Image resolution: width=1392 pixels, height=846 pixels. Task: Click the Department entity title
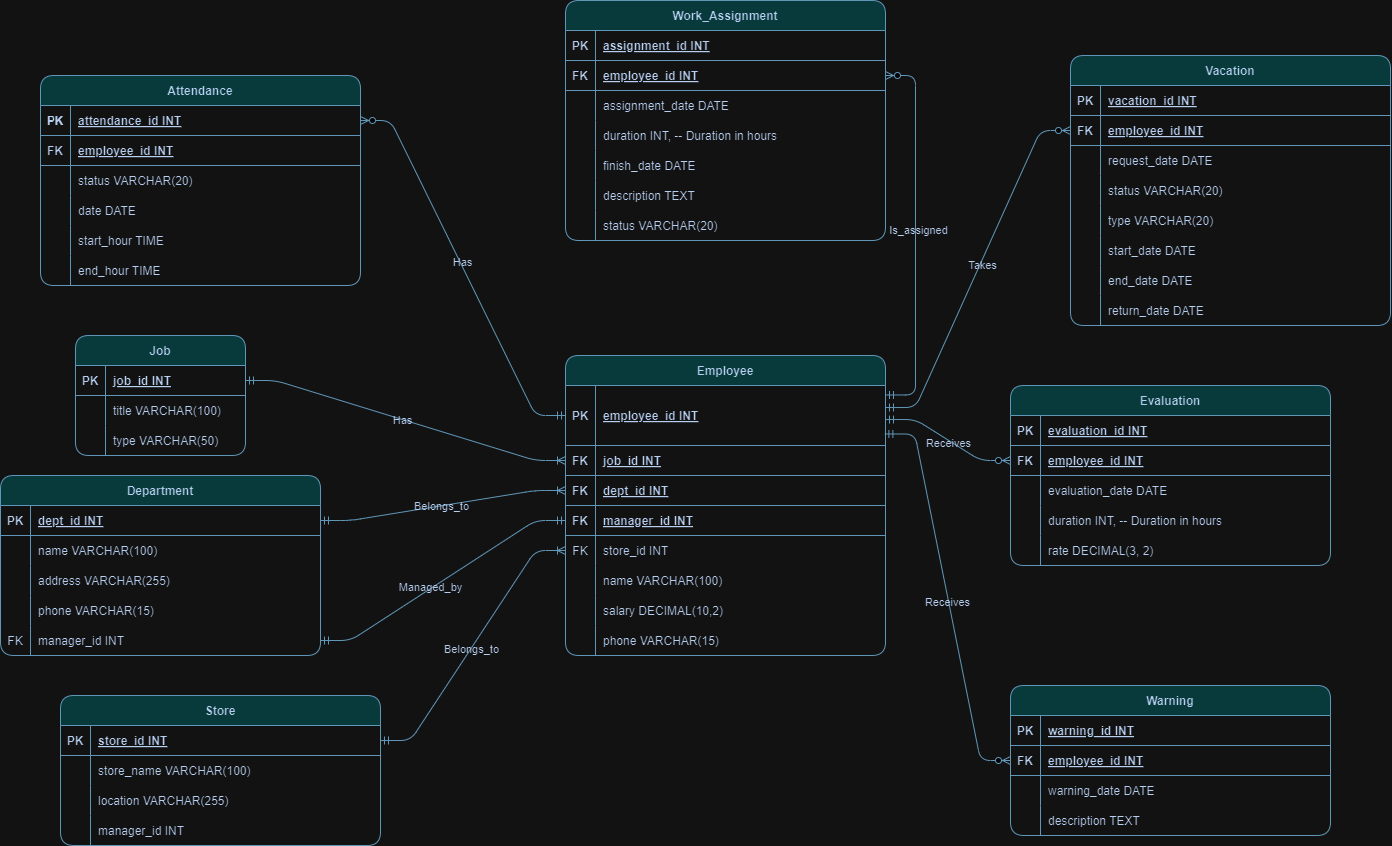160,490
